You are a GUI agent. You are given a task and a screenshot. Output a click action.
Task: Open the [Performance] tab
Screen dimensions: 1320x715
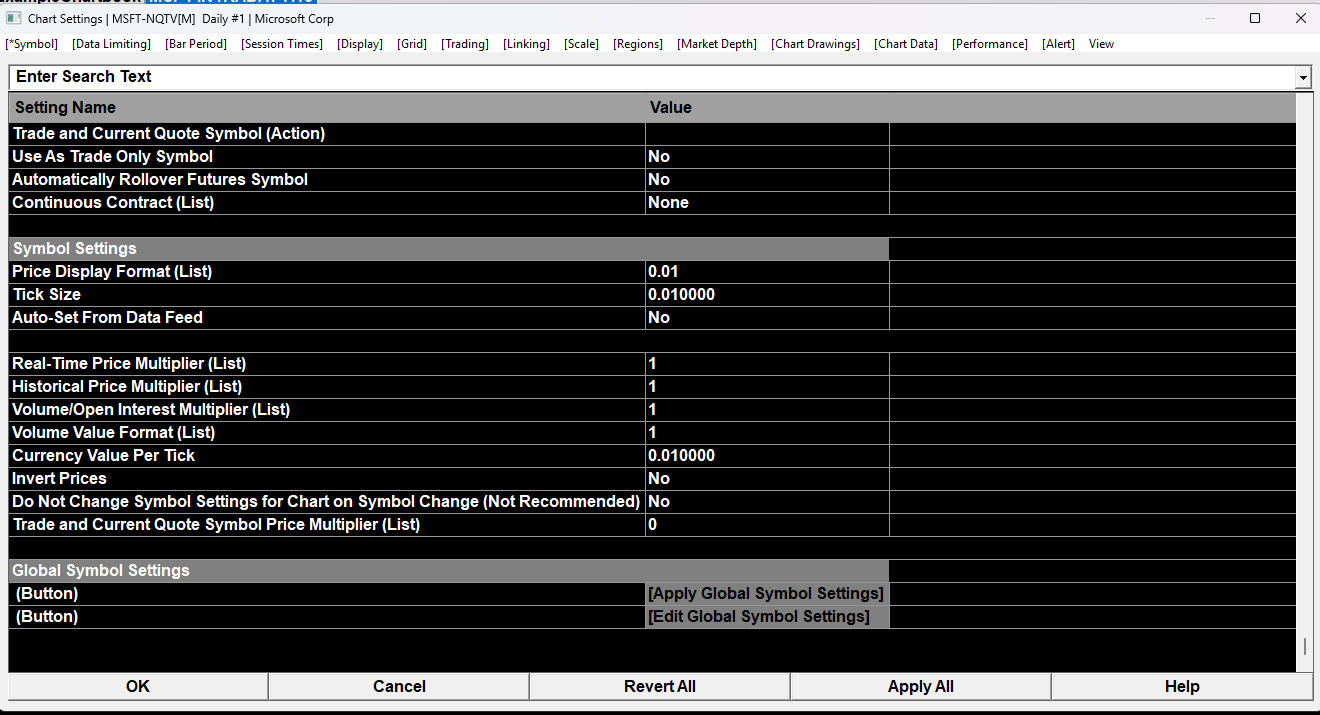pos(989,44)
